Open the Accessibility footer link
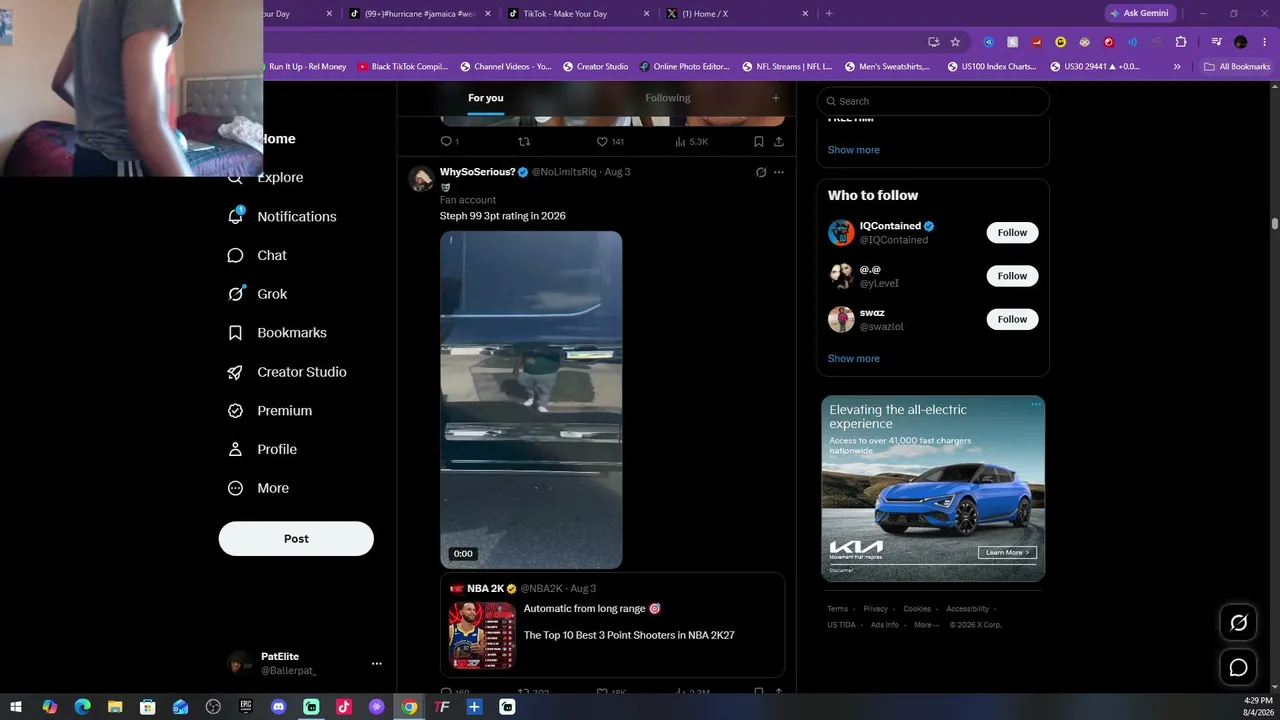1280x720 pixels. click(x=968, y=609)
